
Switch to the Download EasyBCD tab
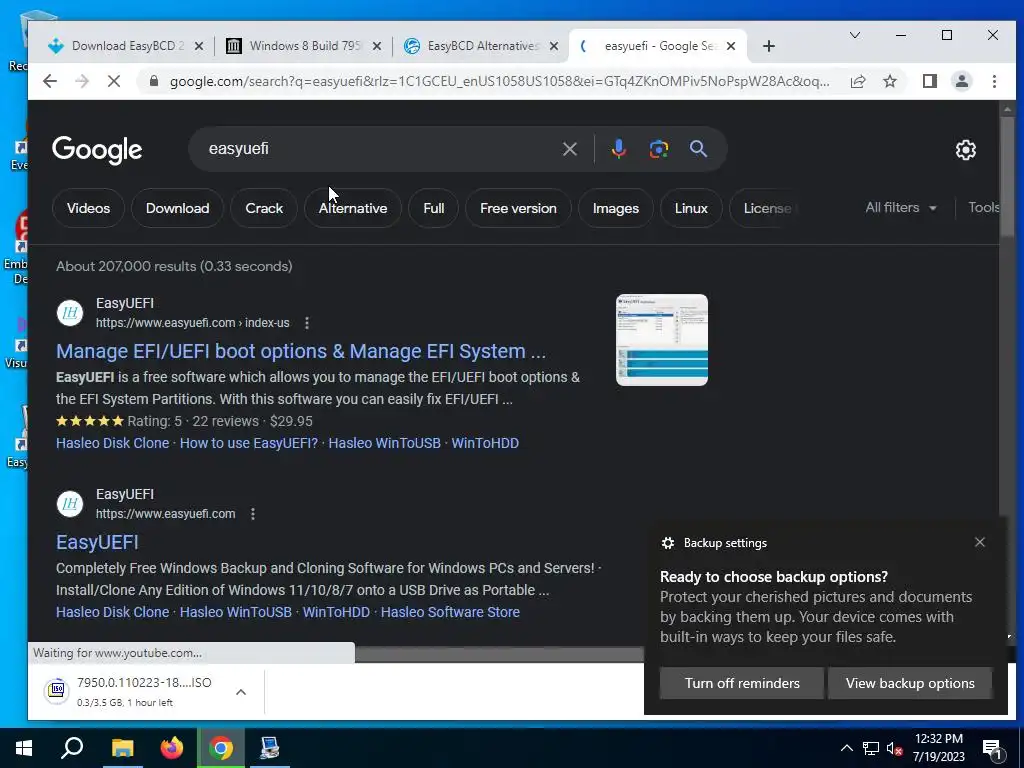125,46
